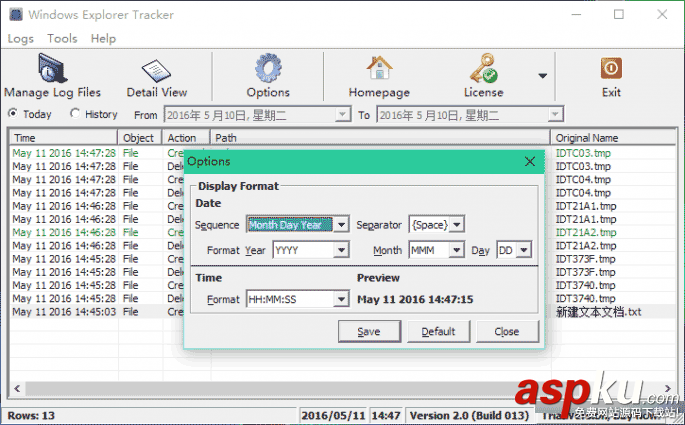Click Rows: 13 status bar entry
This screenshot has width=685, height=425.
31,415
